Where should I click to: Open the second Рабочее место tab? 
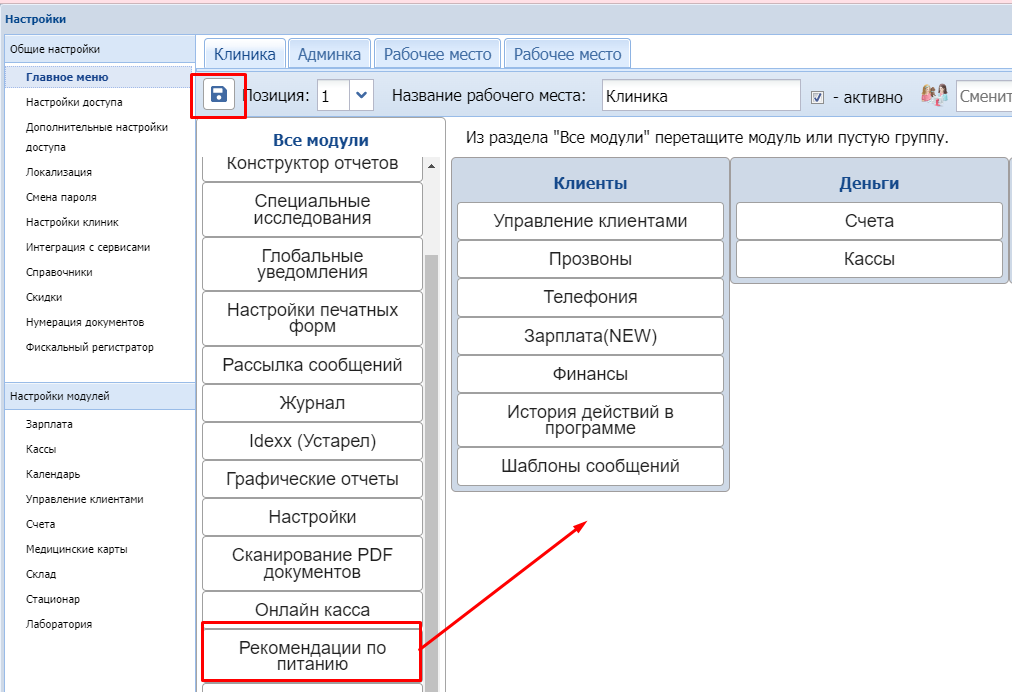[567, 54]
